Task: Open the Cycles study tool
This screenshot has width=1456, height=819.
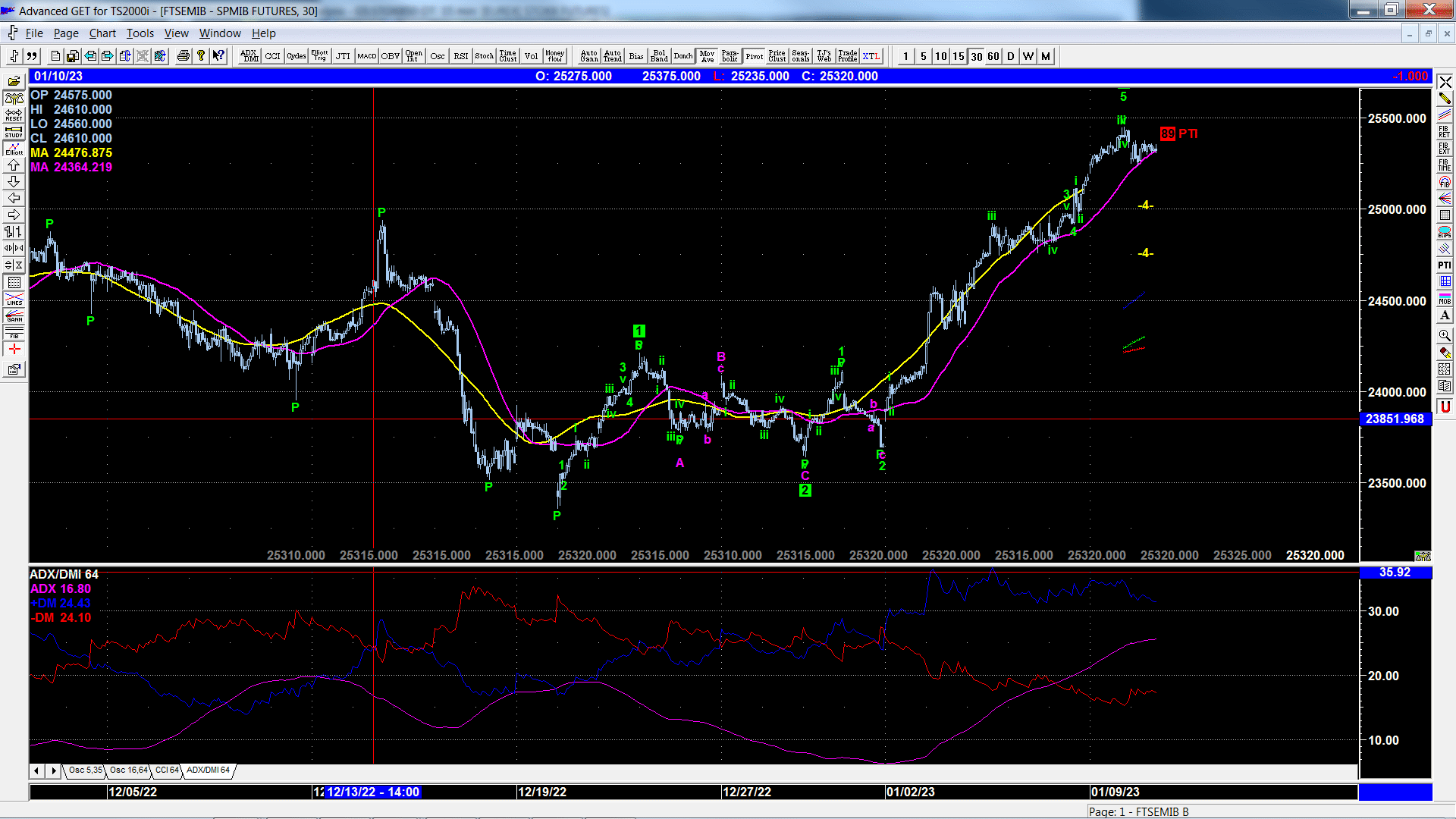Action: [296, 56]
